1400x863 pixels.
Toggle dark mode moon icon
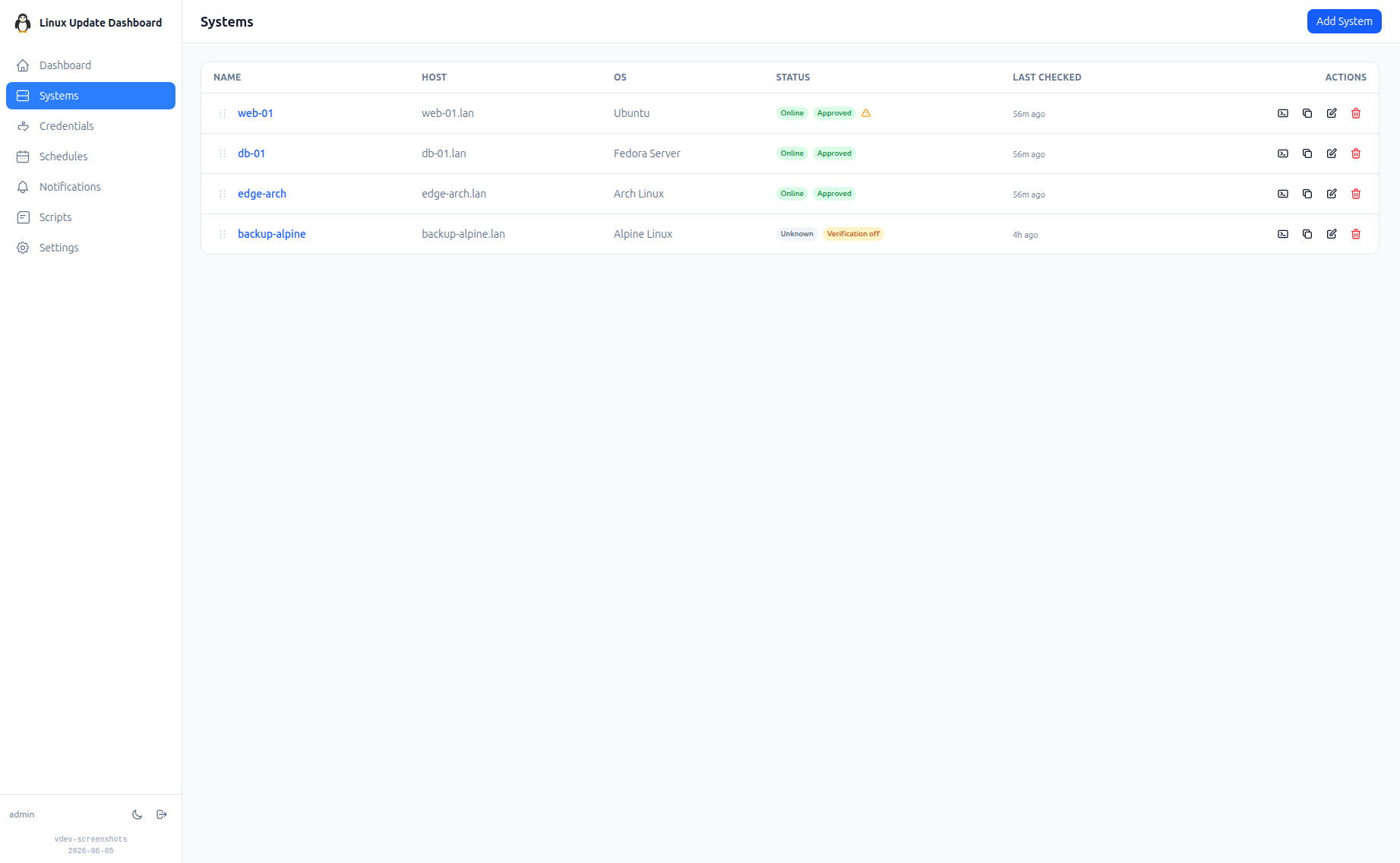coord(137,814)
